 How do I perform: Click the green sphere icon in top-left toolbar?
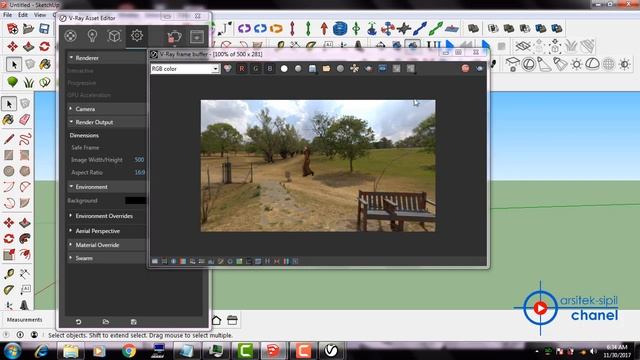pyautogui.click(x=12, y=82)
